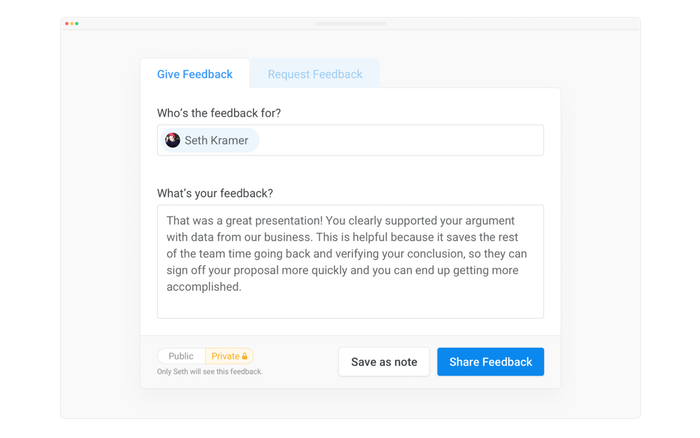Click "That was a great presentation!" sentence

[x=245, y=221]
